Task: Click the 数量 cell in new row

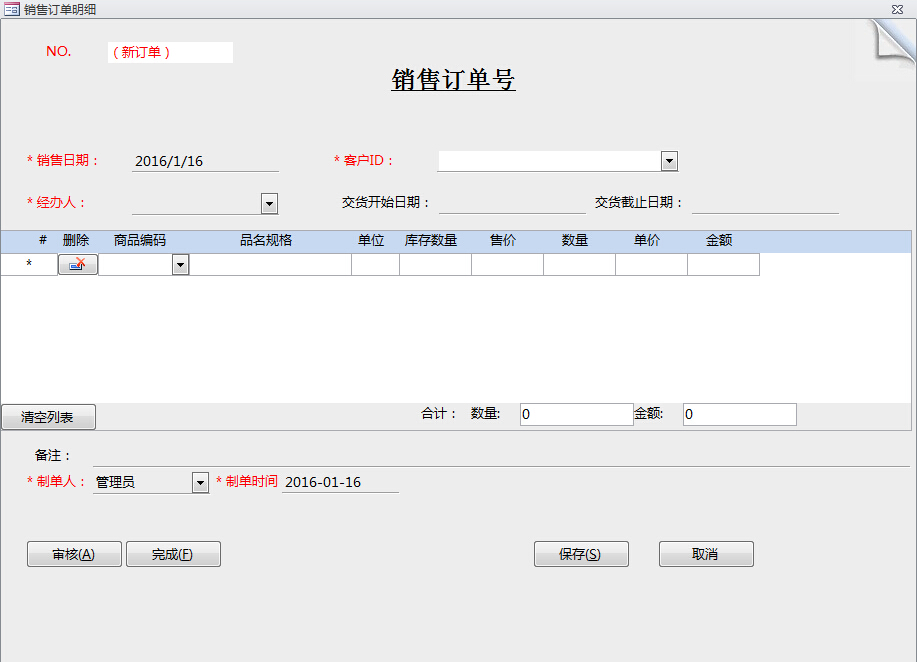Action: 580,264
